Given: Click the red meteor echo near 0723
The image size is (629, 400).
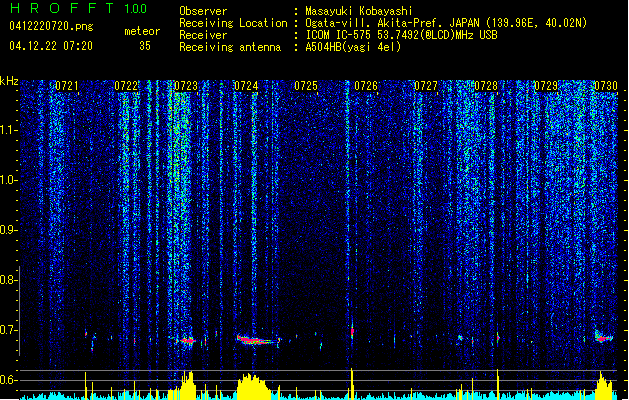Looking at the screenshot, I should tap(187, 341).
